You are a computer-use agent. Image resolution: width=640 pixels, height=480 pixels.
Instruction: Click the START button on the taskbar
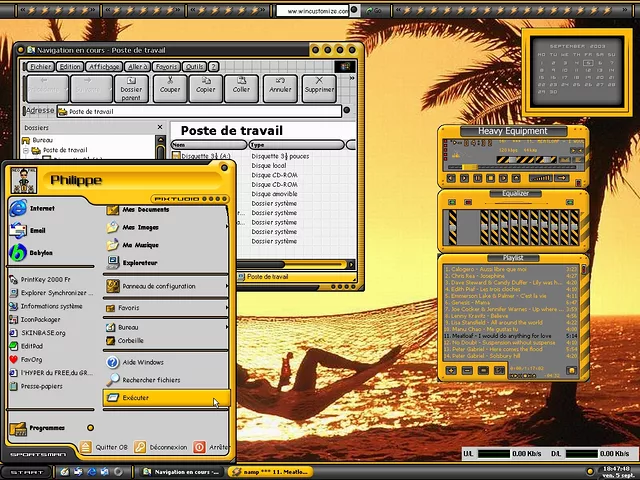click(x=26, y=471)
